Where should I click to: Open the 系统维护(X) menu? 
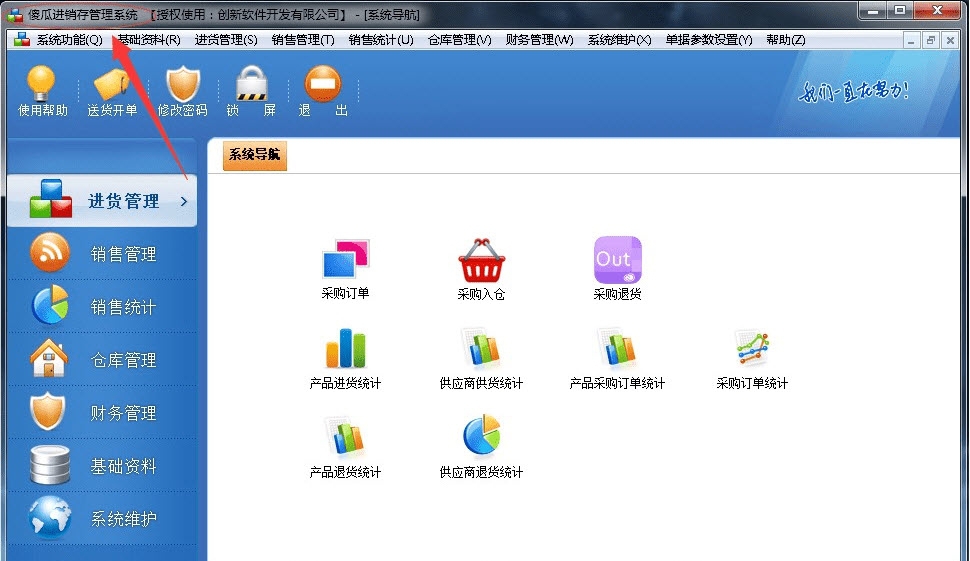click(x=619, y=40)
